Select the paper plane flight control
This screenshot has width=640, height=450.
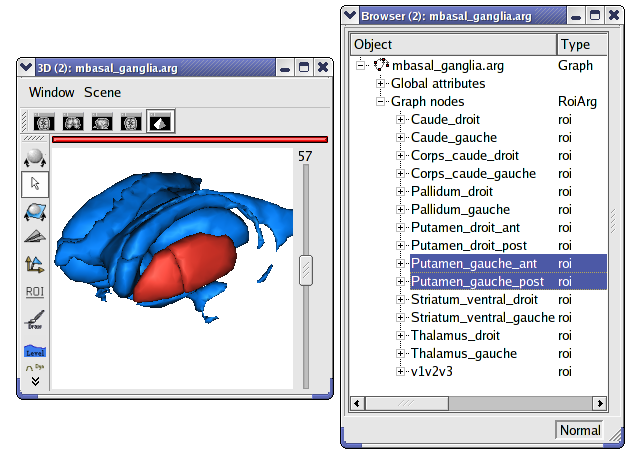tap(34, 237)
